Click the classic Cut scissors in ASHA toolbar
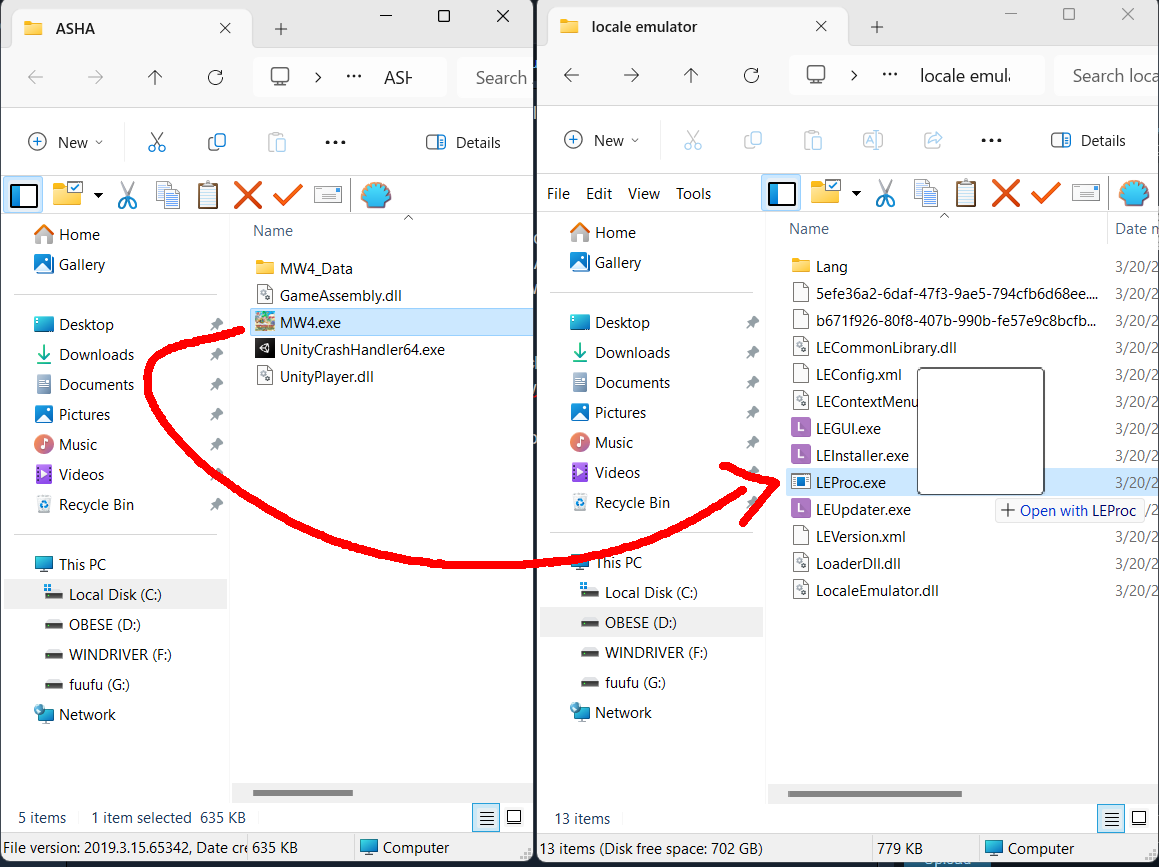 (127, 195)
